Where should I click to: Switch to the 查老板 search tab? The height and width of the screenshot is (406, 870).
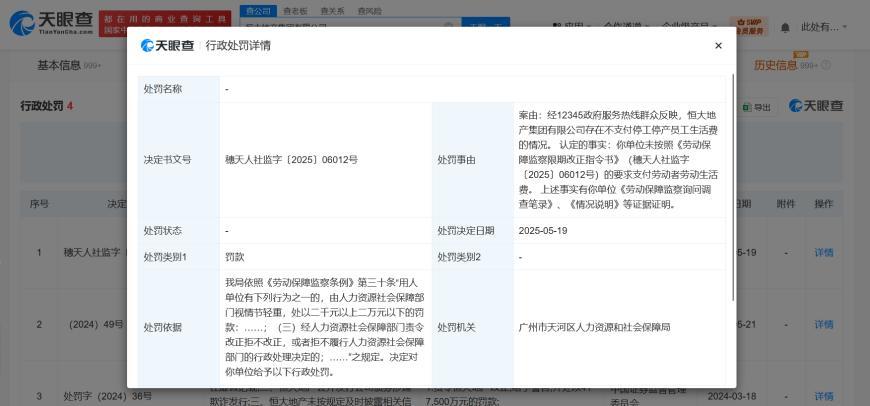pos(295,11)
